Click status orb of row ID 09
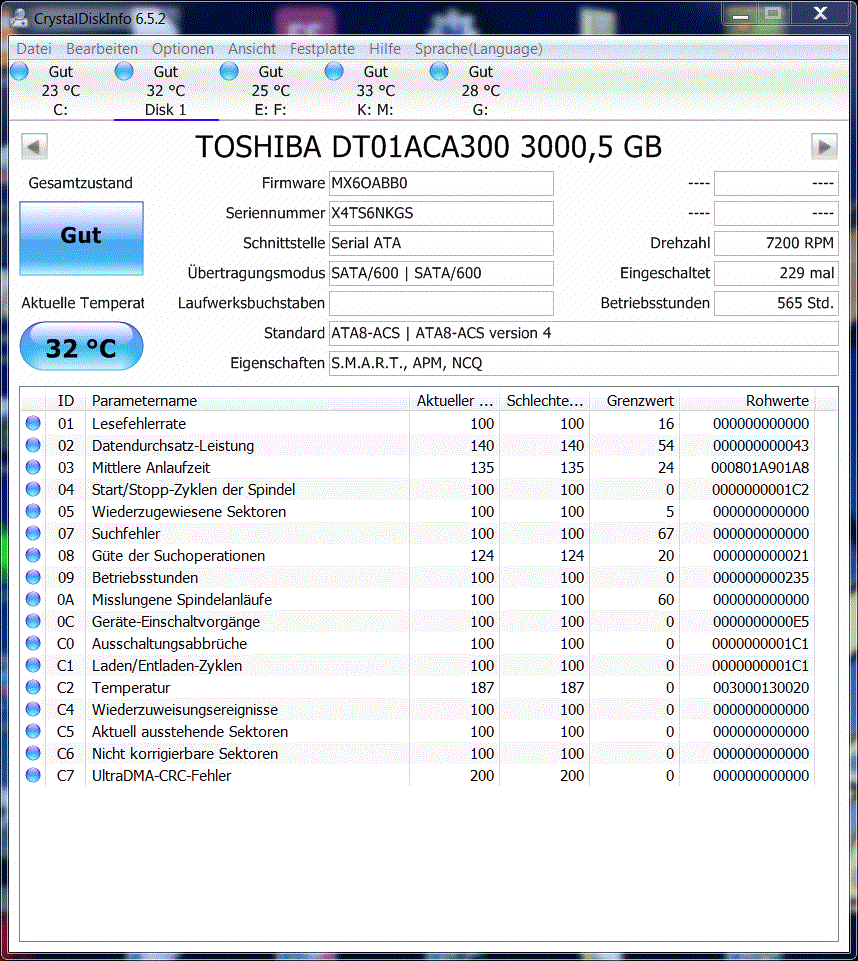The height and width of the screenshot is (961, 858). point(33,577)
